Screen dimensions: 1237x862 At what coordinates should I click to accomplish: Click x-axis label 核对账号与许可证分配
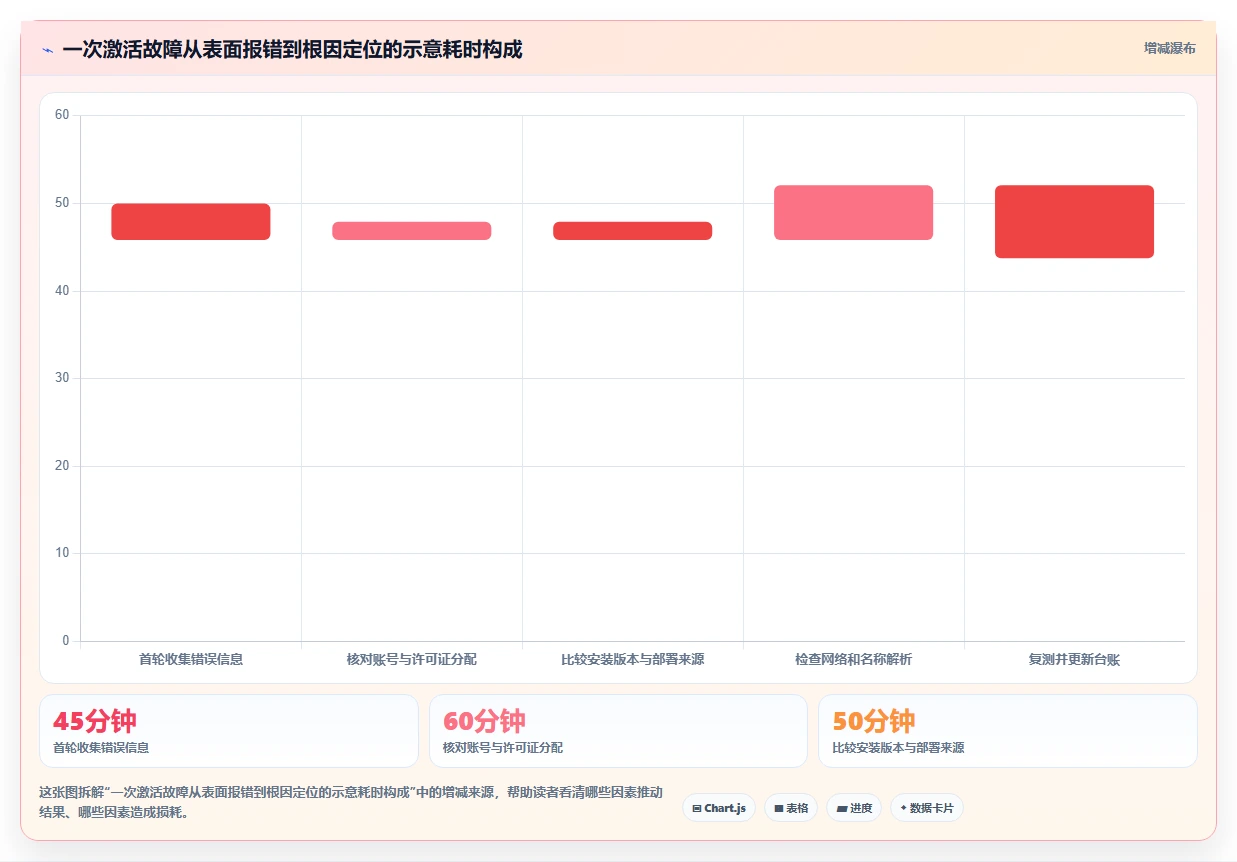click(412, 660)
